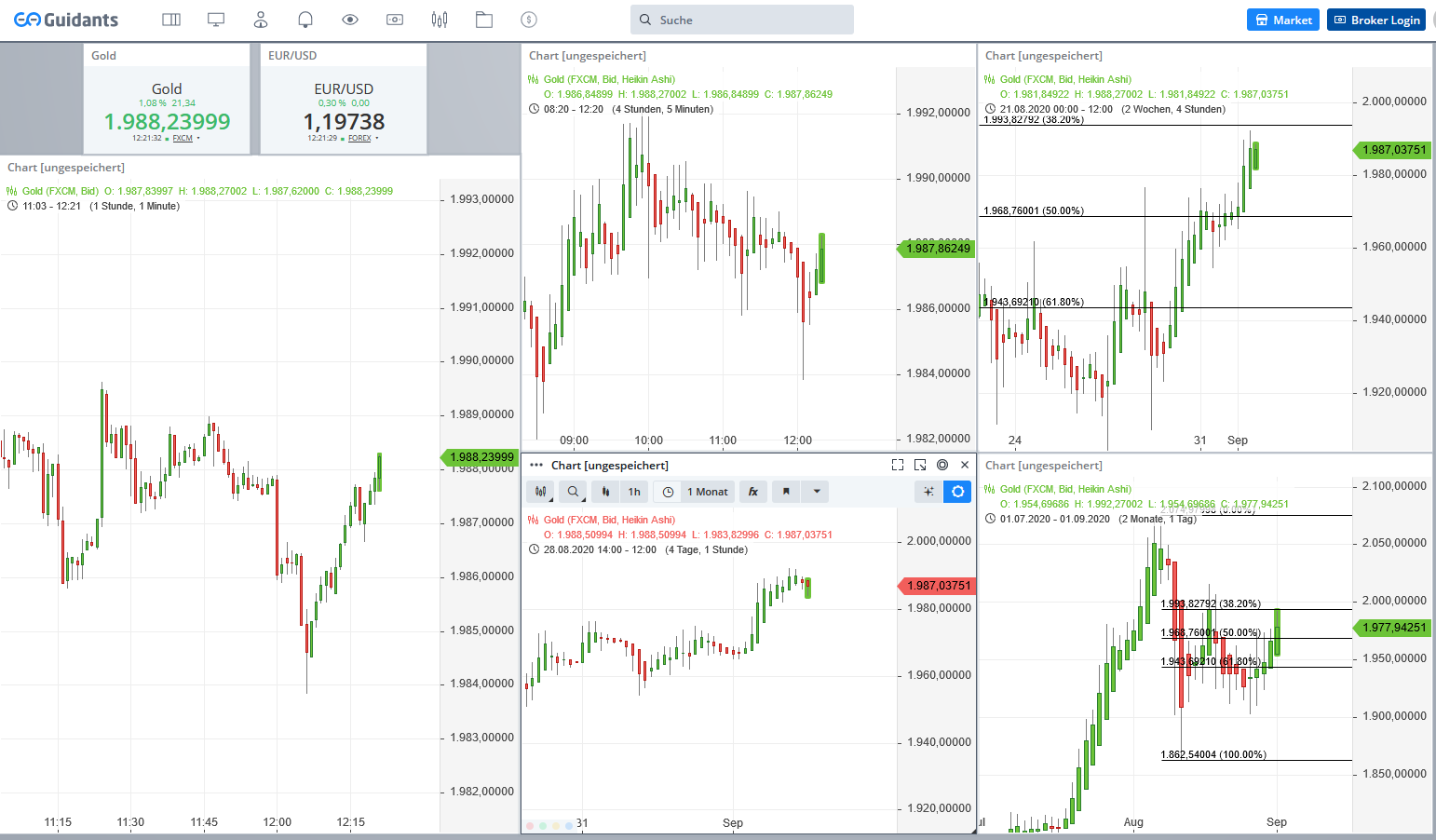Click the candle style icon in chart toolbar
This screenshot has height=840, width=1436.
click(x=605, y=492)
